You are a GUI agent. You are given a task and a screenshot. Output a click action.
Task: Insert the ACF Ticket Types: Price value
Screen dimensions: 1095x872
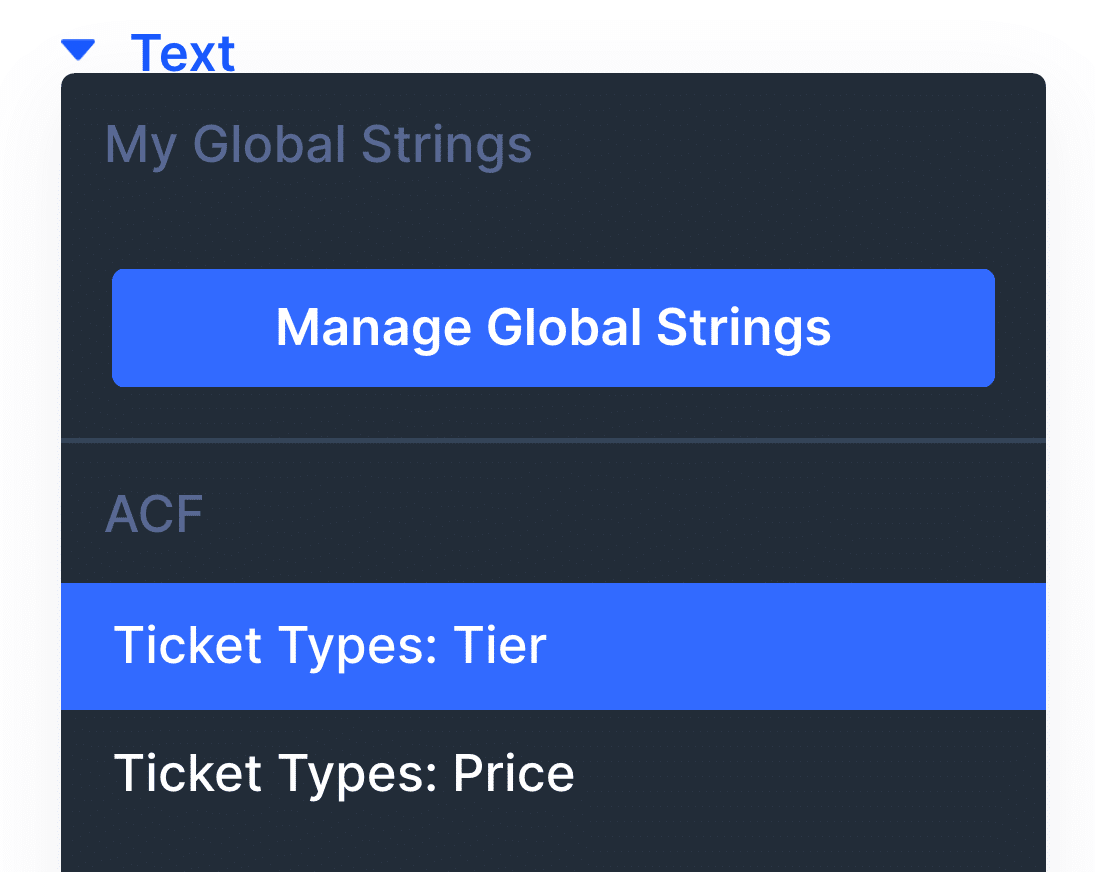(553, 774)
